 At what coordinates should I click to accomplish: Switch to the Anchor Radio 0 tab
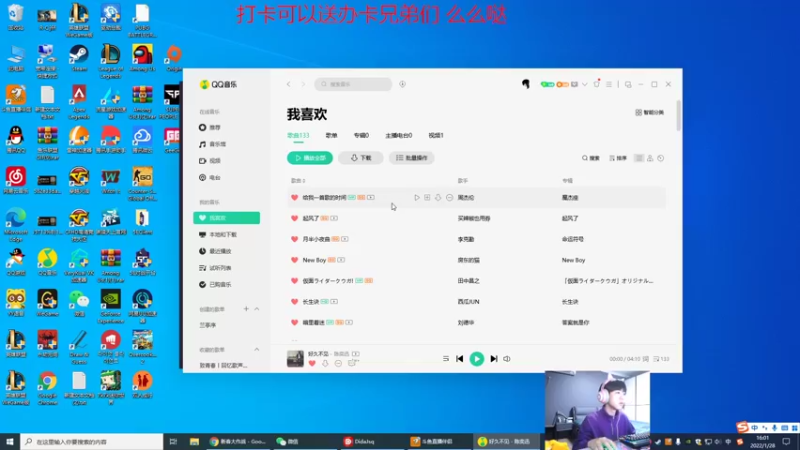[x=398, y=136]
